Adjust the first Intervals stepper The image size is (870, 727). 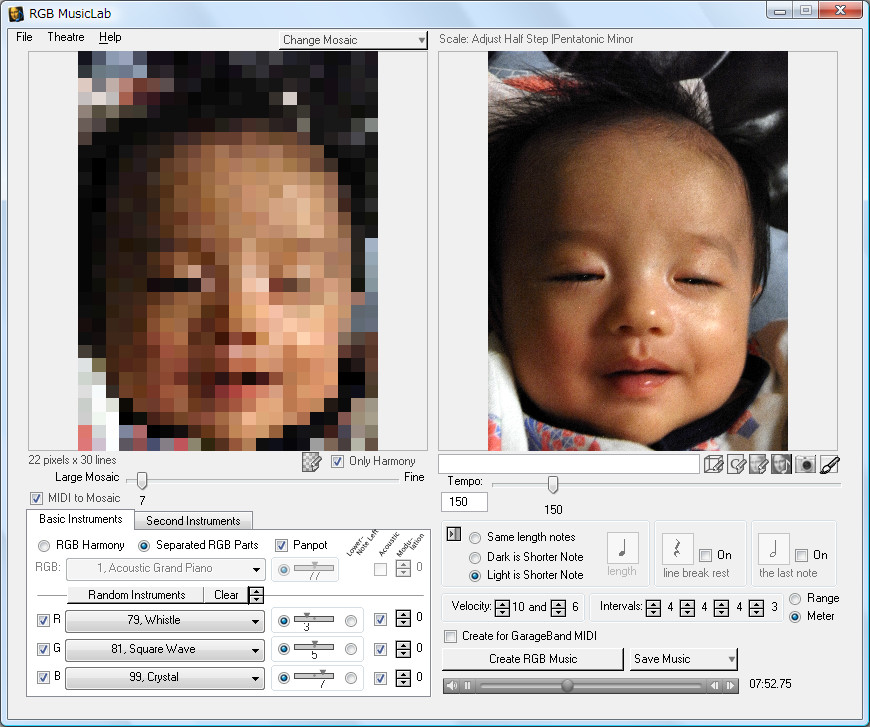[x=654, y=608]
